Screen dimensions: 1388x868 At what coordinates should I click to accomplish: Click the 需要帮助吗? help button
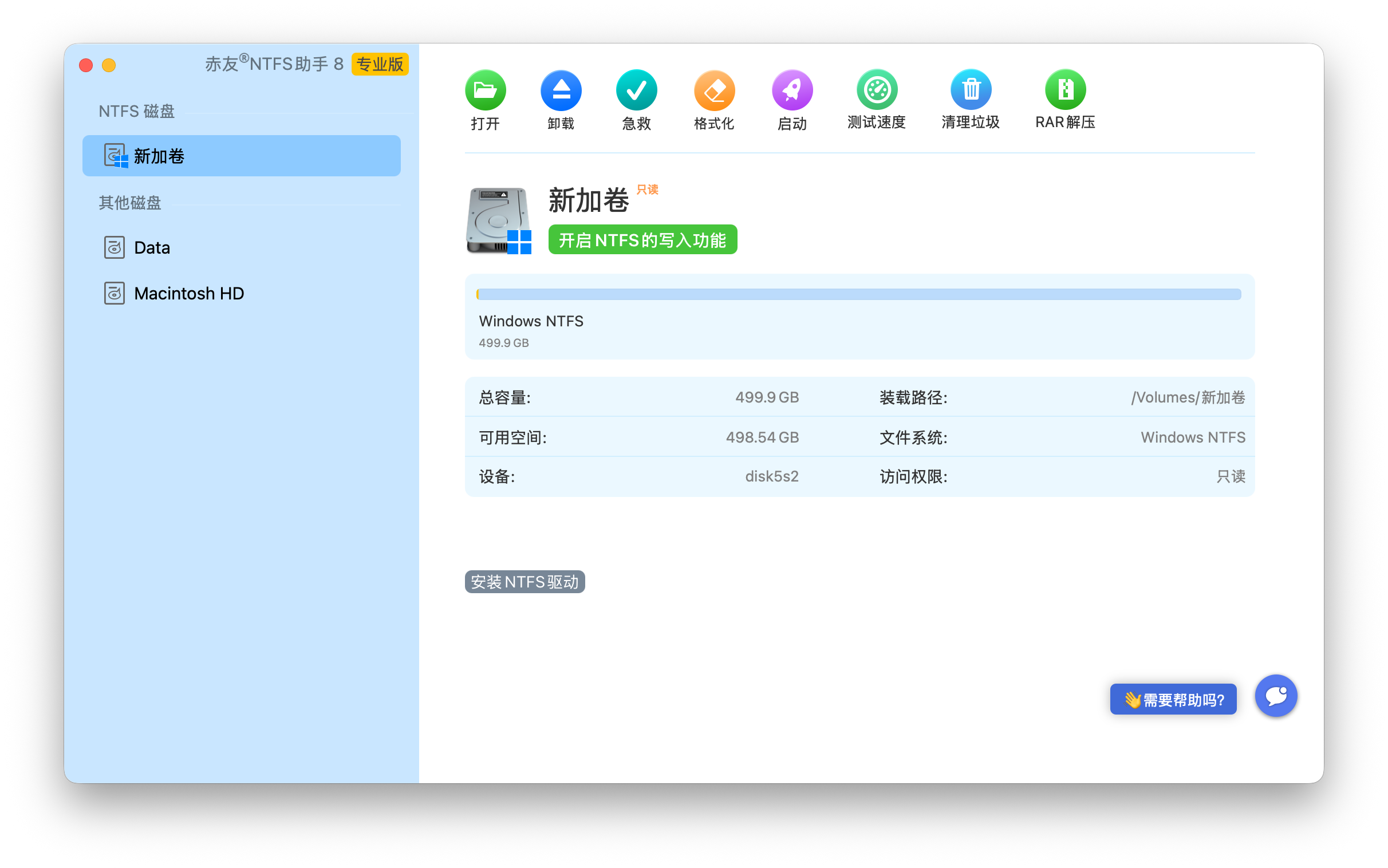1173,699
